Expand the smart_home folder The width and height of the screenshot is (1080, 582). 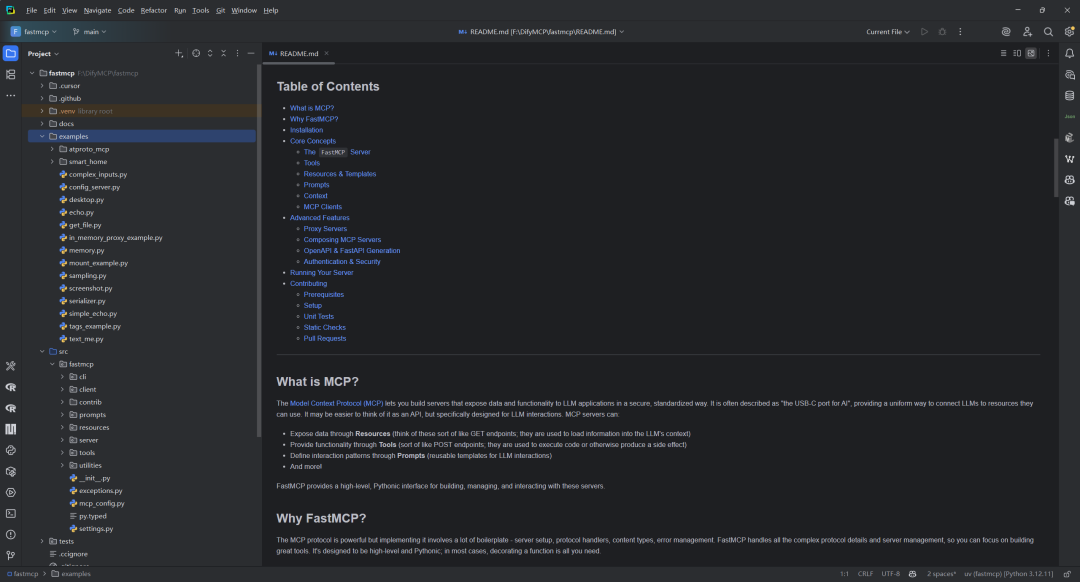[52, 162]
